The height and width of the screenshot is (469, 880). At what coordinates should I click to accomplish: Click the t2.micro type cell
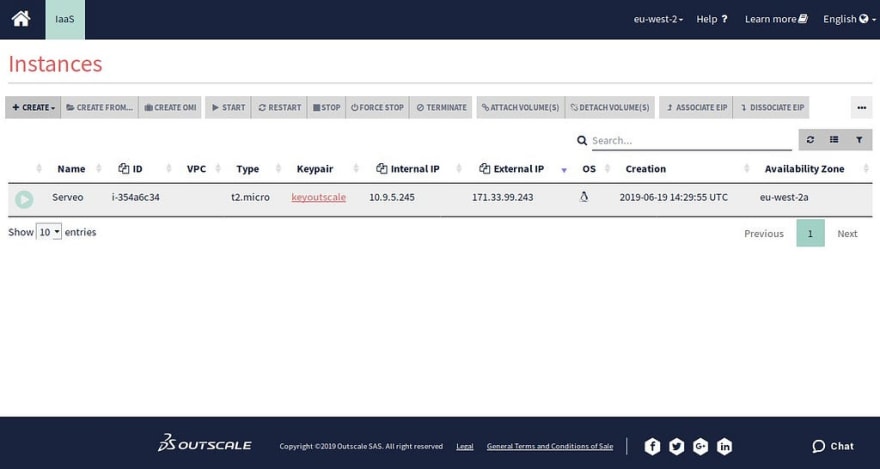tap(250, 197)
